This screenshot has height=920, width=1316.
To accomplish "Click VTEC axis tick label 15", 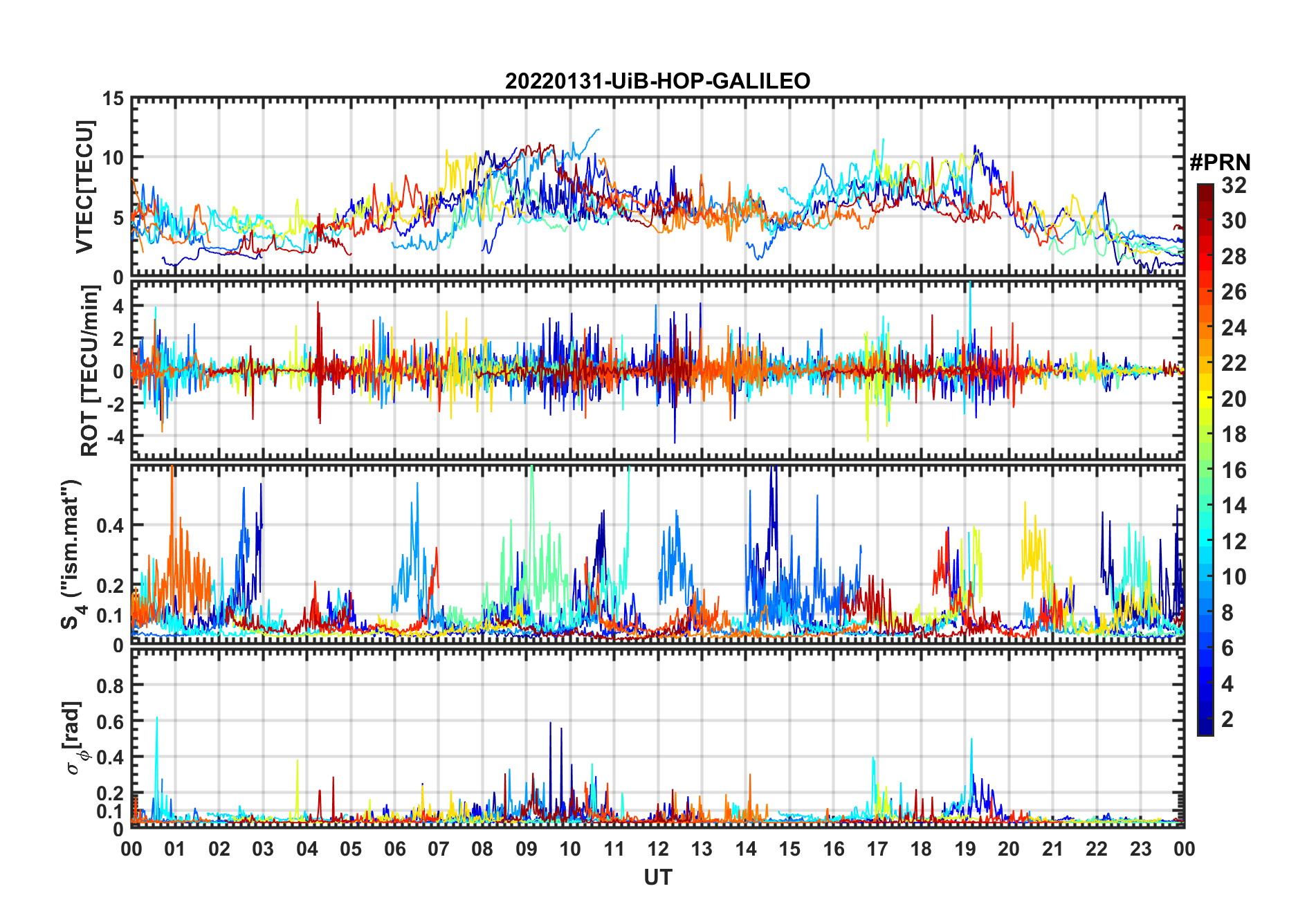I will click(x=113, y=99).
